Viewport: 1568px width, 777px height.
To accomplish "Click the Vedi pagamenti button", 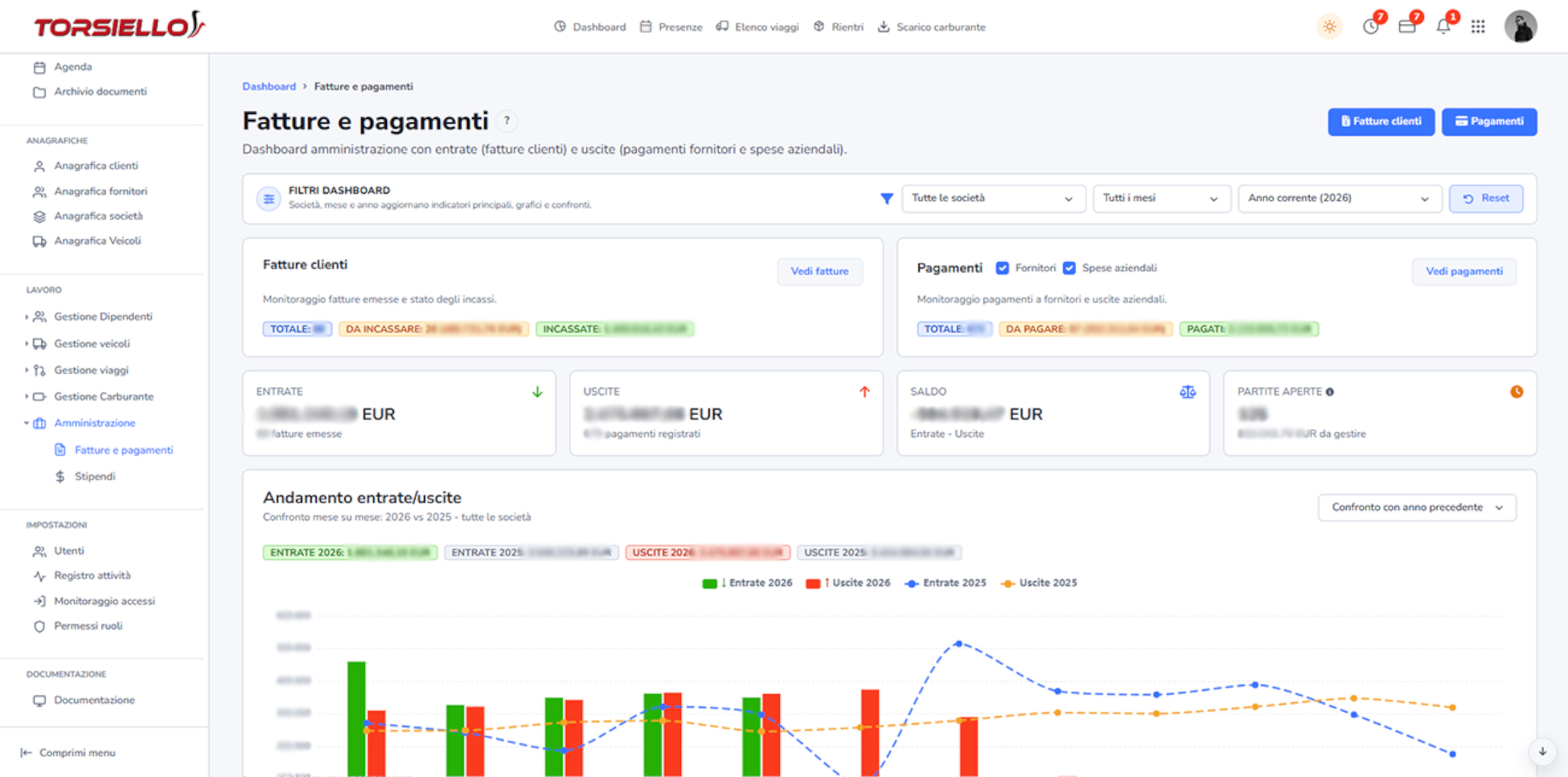I will point(1464,272).
